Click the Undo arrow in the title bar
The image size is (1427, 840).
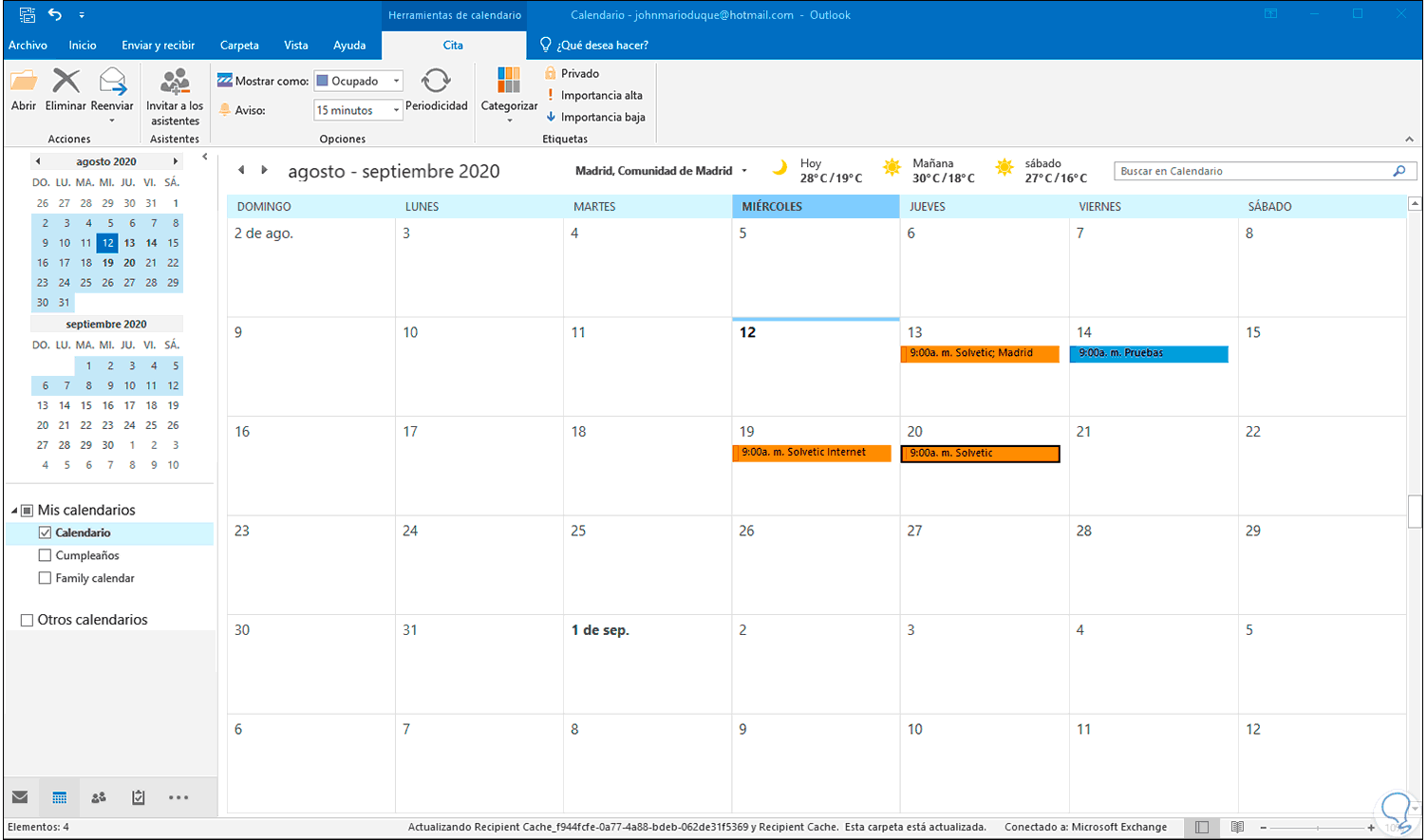click(55, 14)
